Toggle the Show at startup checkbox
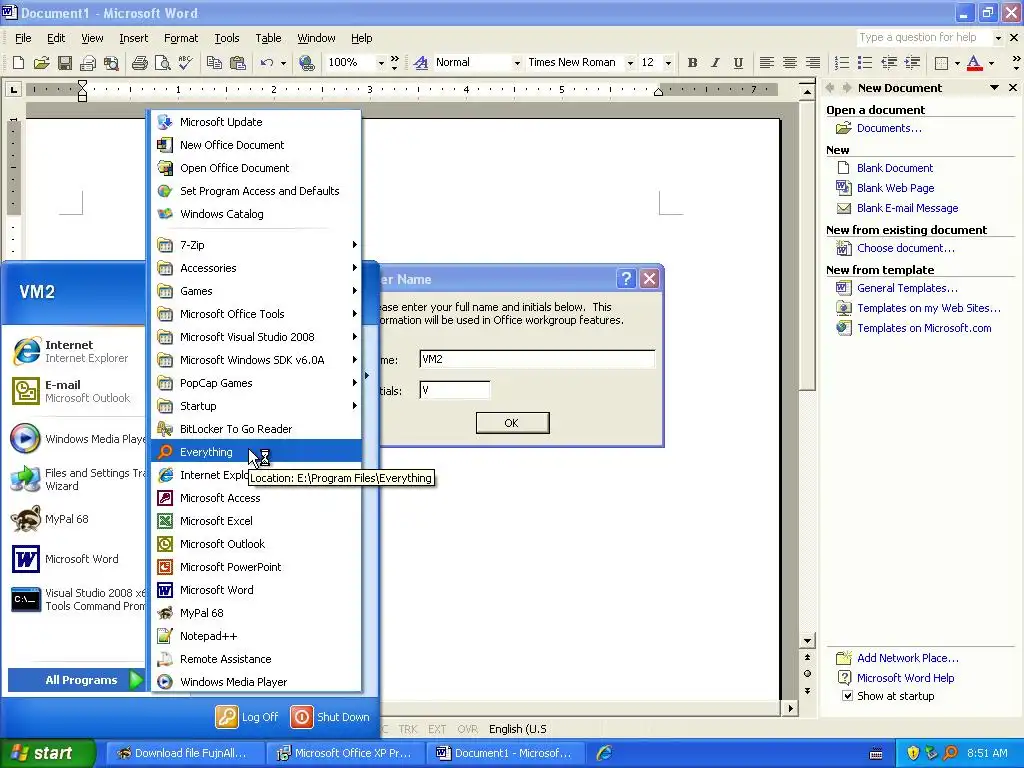 [847, 696]
